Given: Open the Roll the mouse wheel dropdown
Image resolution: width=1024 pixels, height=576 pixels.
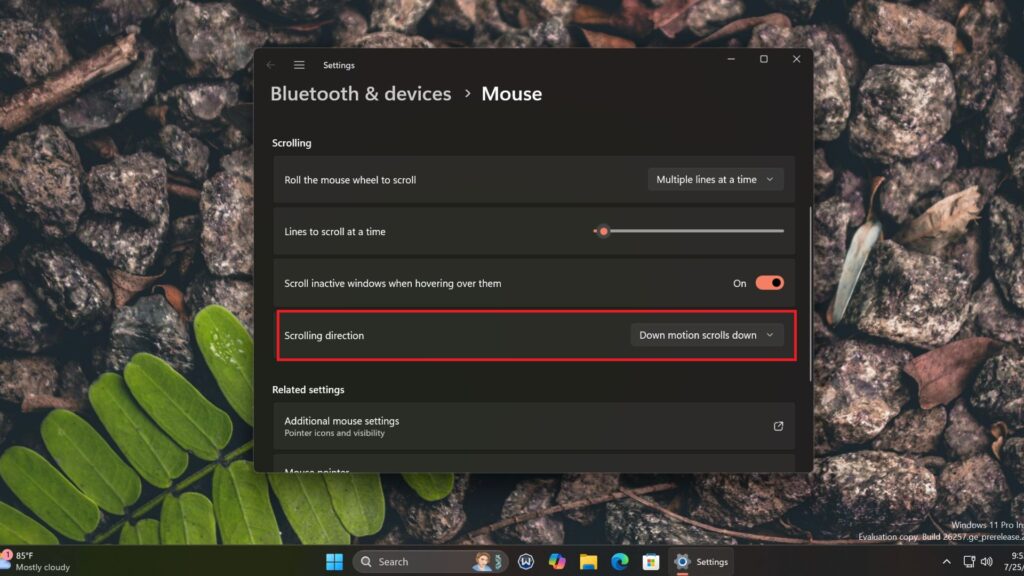Looking at the screenshot, I should (715, 179).
